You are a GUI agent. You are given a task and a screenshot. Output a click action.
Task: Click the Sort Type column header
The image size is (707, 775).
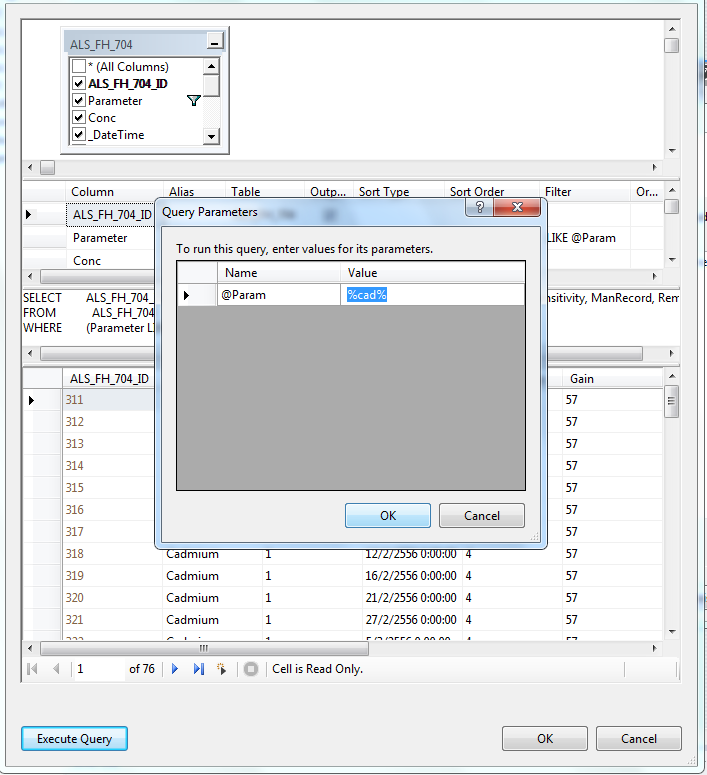398,192
